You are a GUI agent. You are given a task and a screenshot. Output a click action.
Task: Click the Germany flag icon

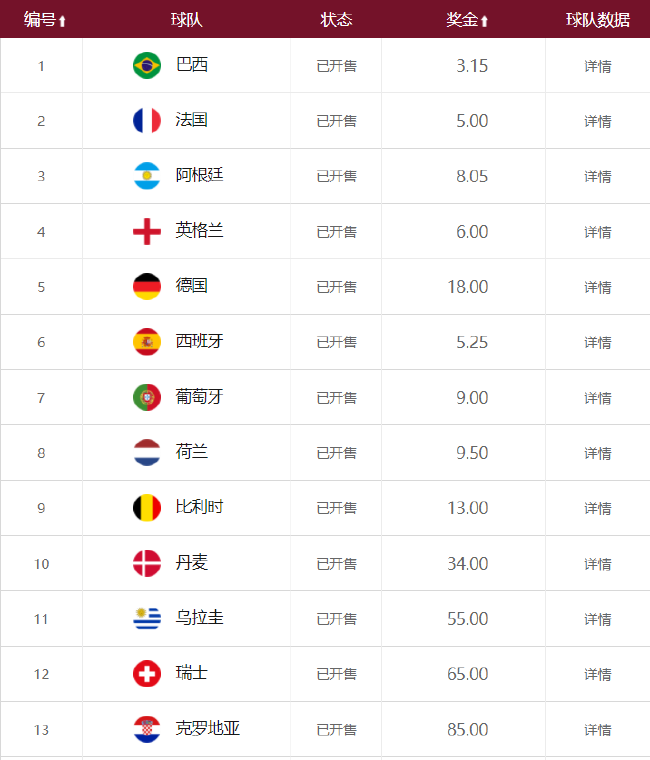[x=147, y=287]
